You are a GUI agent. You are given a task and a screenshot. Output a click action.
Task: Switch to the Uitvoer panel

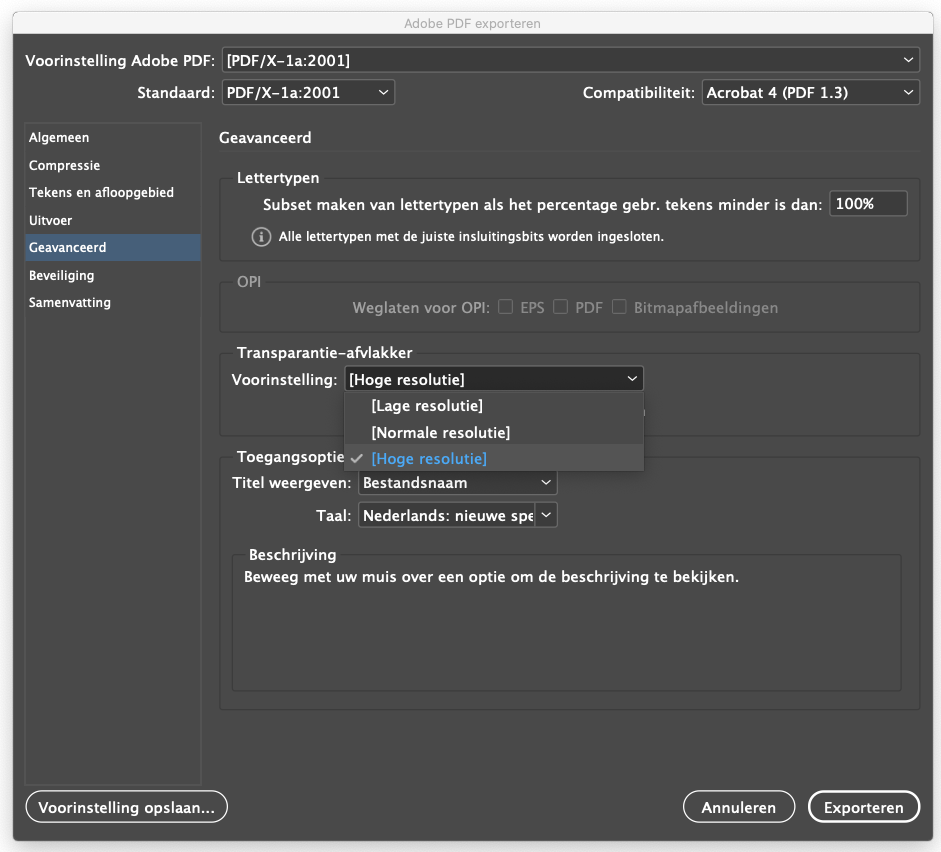click(113, 220)
